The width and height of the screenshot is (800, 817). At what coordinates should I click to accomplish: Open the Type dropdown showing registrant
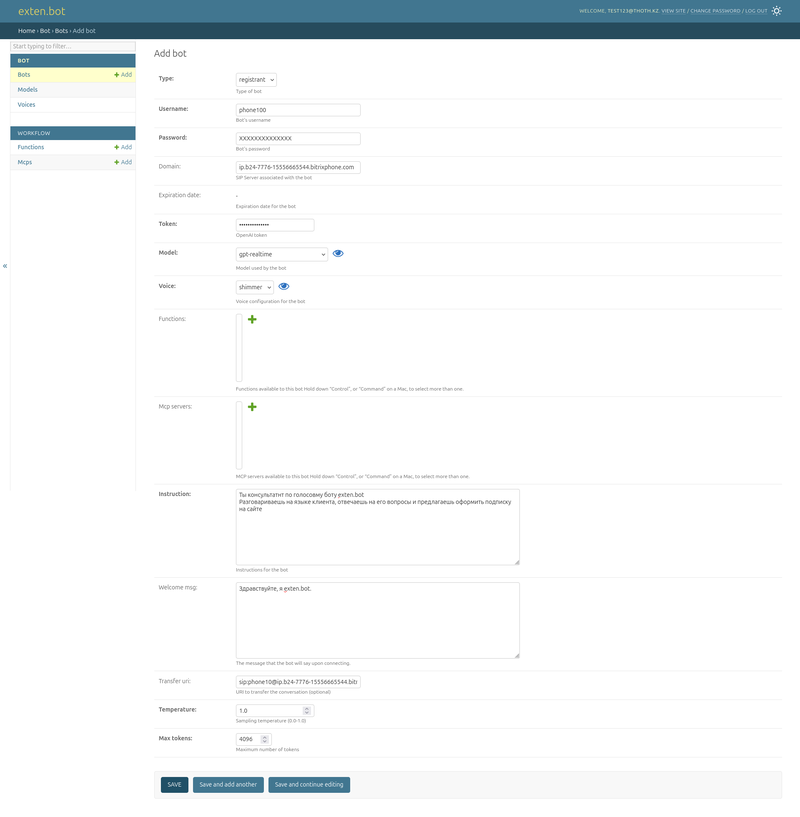(258, 80)
